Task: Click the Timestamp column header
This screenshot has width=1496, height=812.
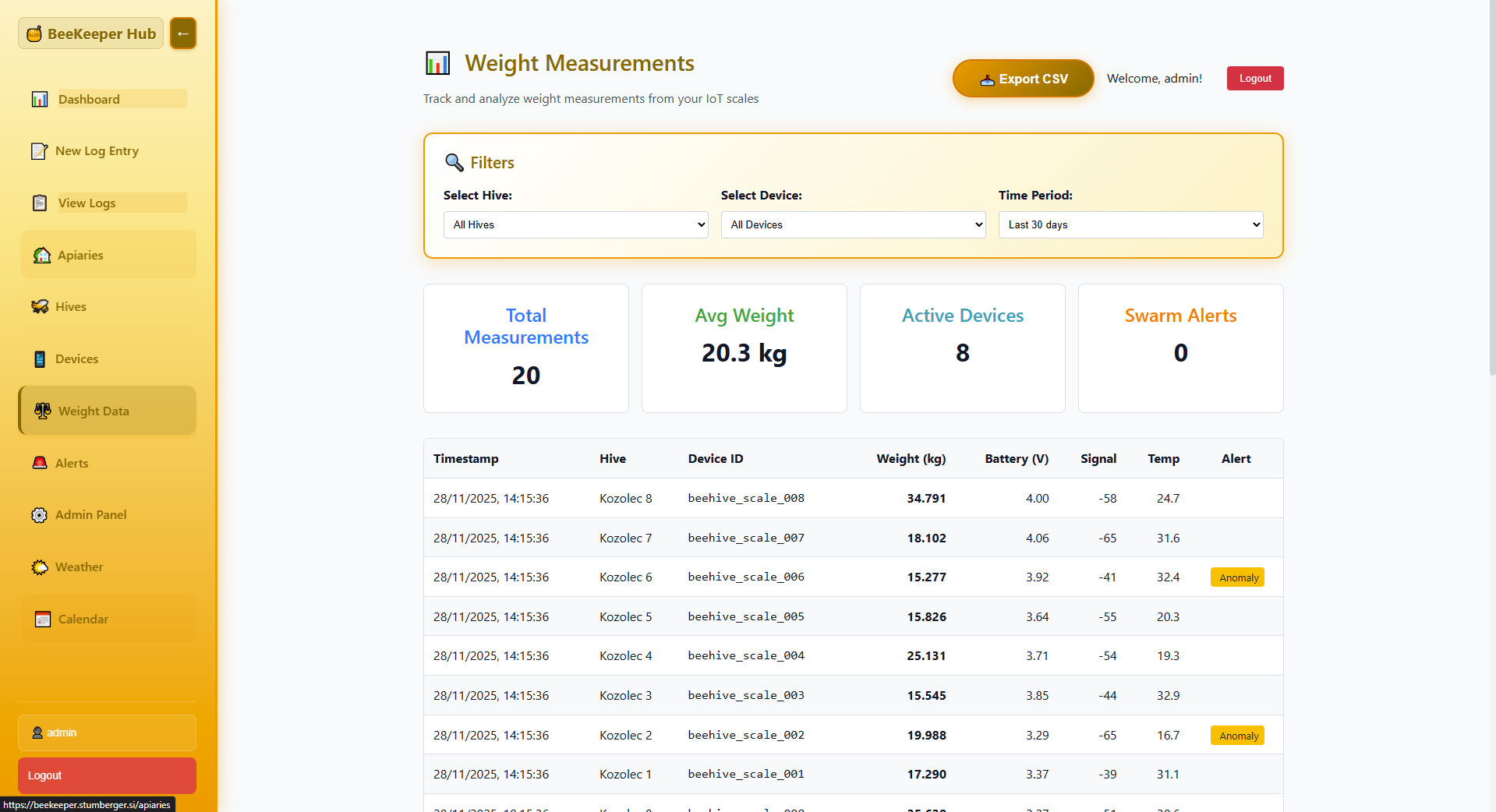Action: [466, 459]
